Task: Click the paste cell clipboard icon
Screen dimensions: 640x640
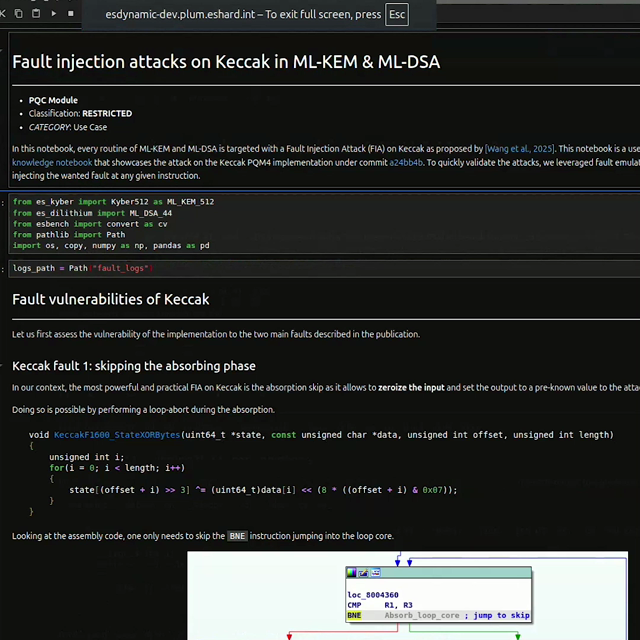Action: pos(36,13)
